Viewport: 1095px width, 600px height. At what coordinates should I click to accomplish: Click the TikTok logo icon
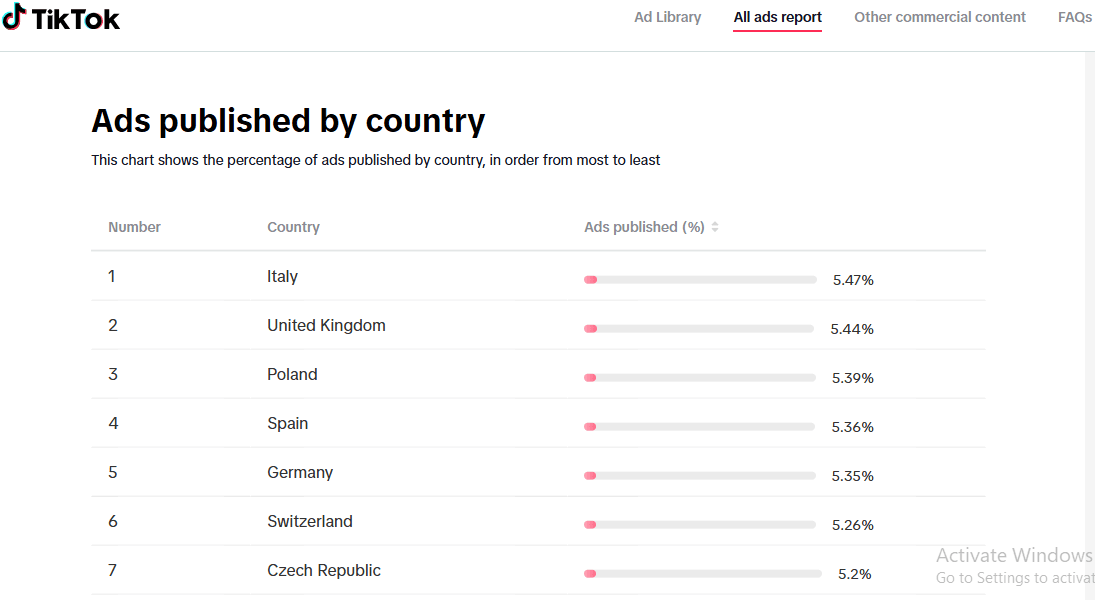pyautogui.click(x=15, y=17)
